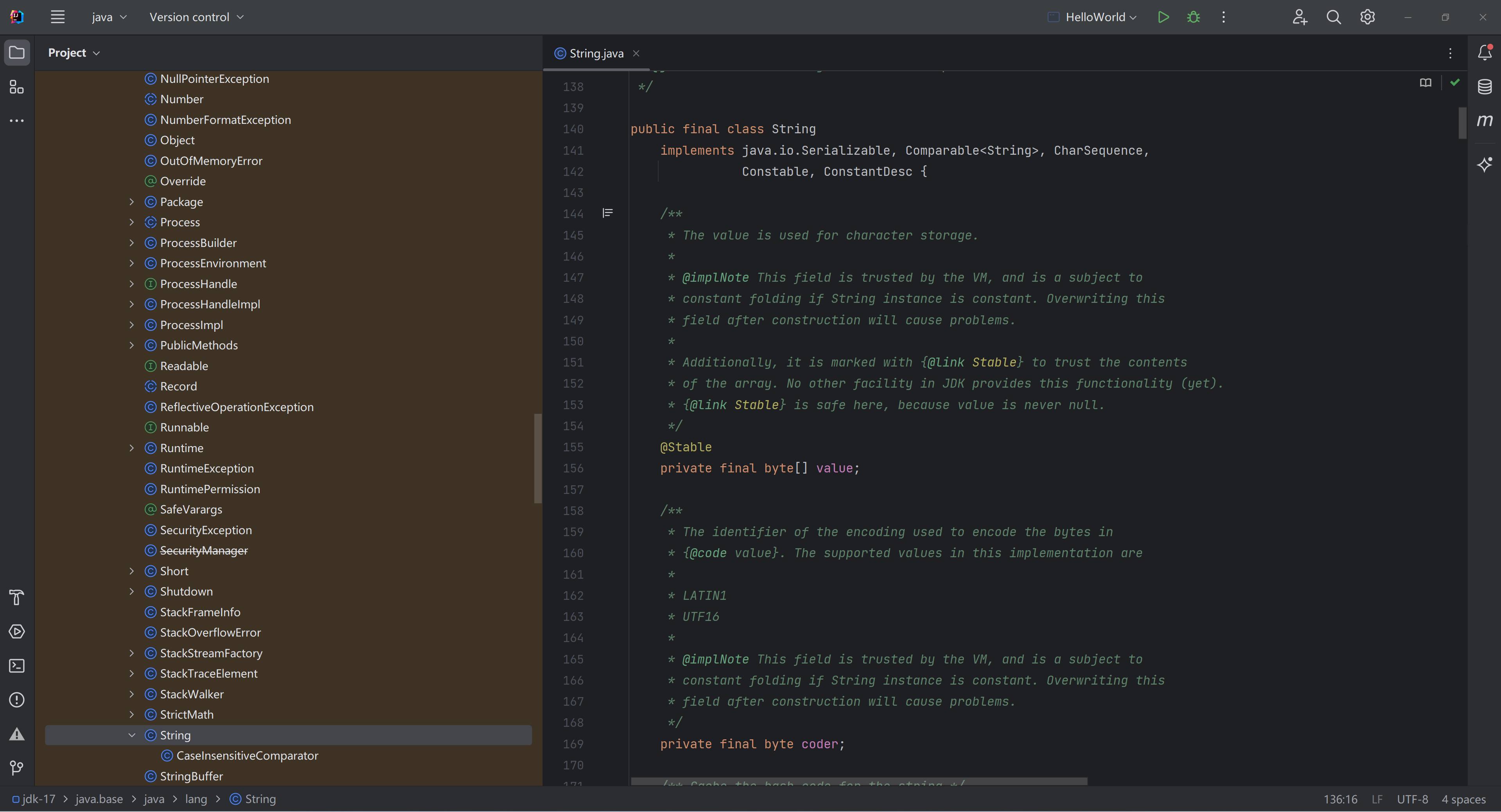Open Services tool window icon
The image size is (1501, 812).
(17, 631)
